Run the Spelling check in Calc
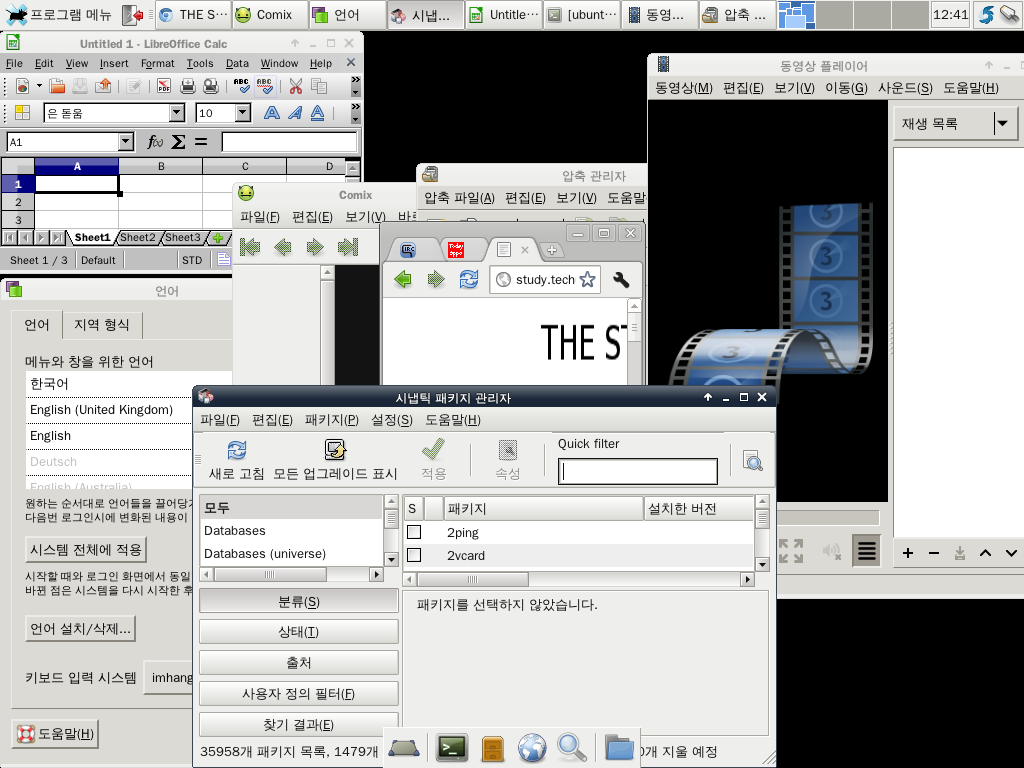The image size is (1024, 768). 241,86
